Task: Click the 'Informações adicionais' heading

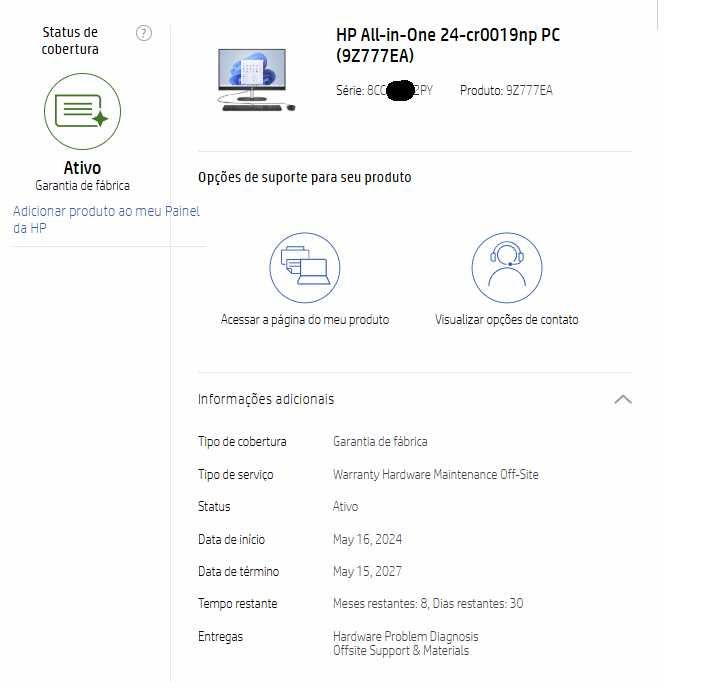Action: (266, 399)
